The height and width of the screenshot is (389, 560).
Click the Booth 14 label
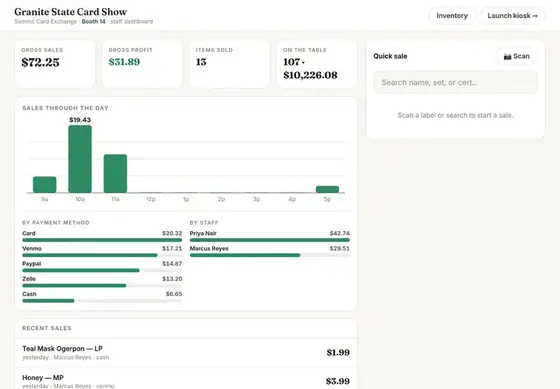pyautogui.click(x=94, y=21)
